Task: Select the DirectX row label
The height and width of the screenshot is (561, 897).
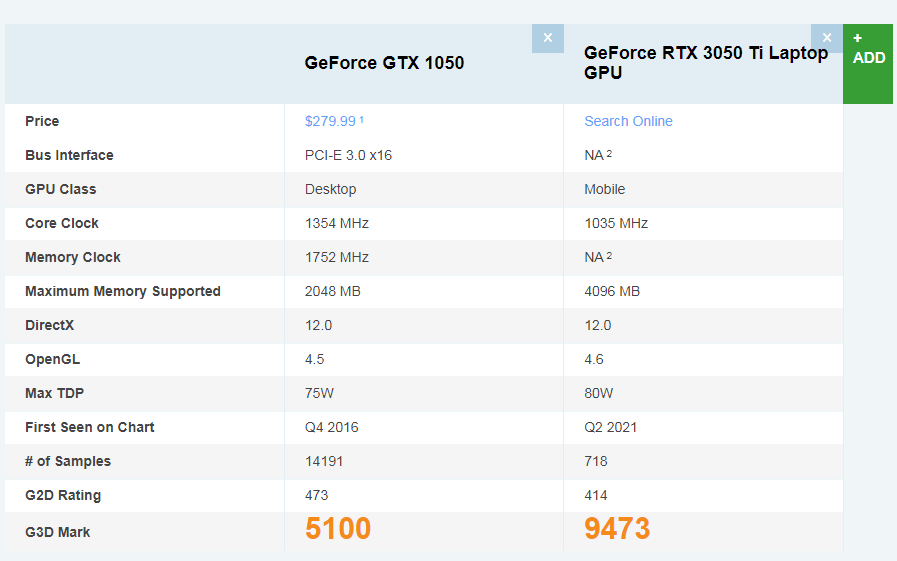Action: coord(49,325)
